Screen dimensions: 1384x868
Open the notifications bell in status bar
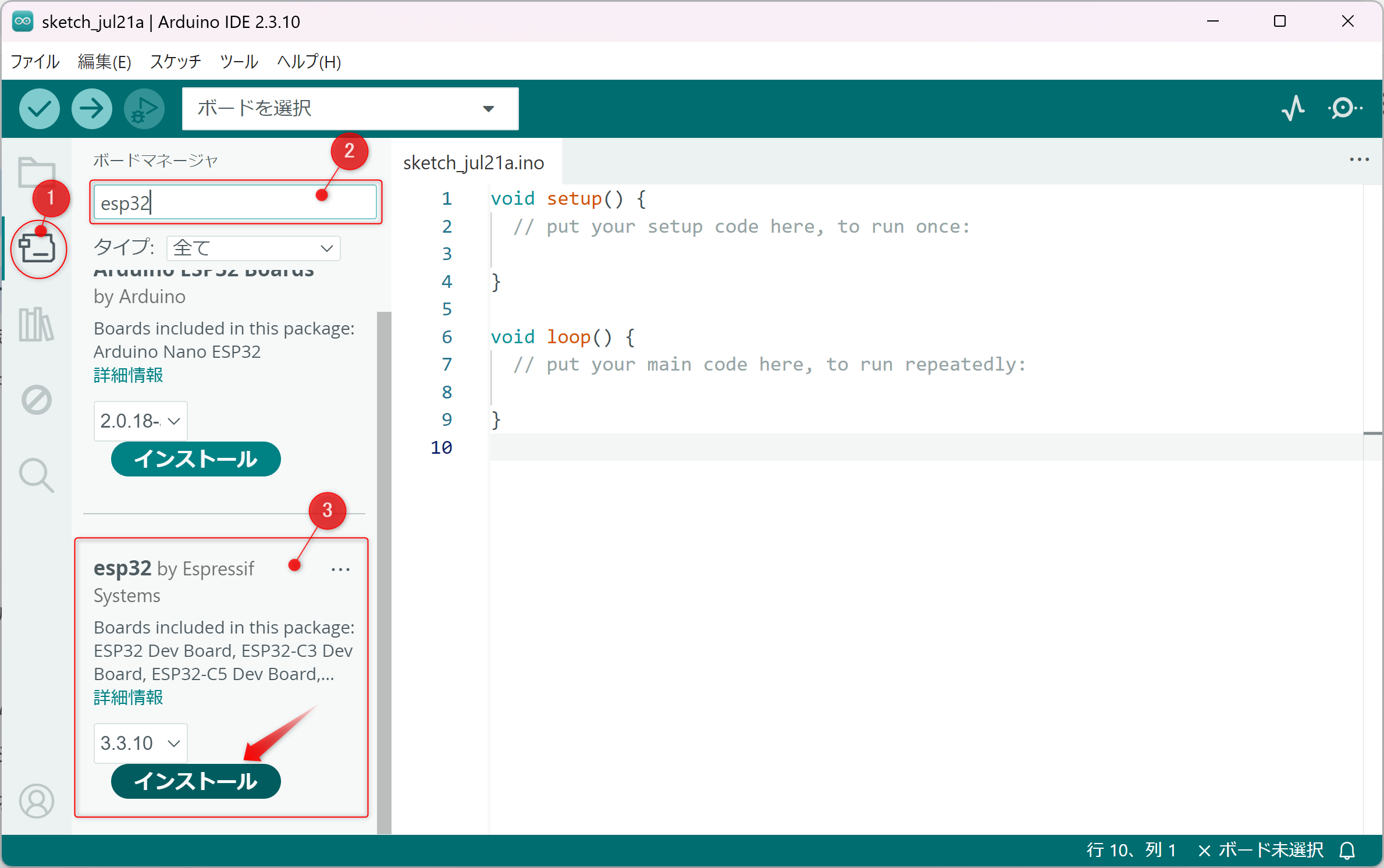point(1347,851)
